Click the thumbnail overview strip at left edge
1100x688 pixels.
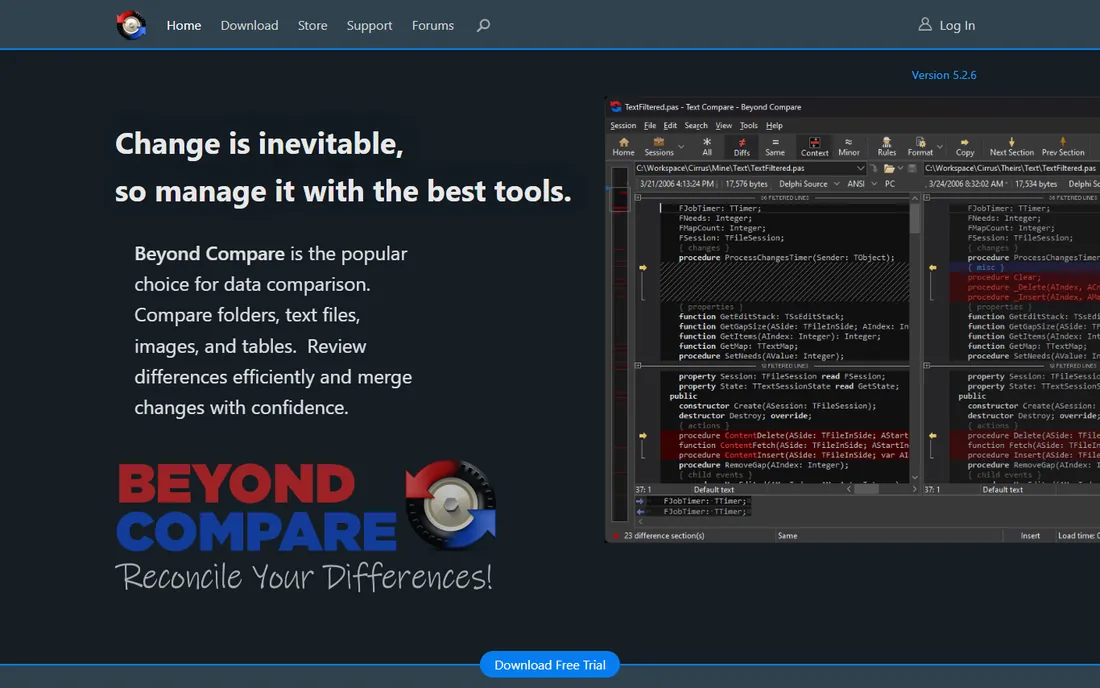click(x=619, y=344)
